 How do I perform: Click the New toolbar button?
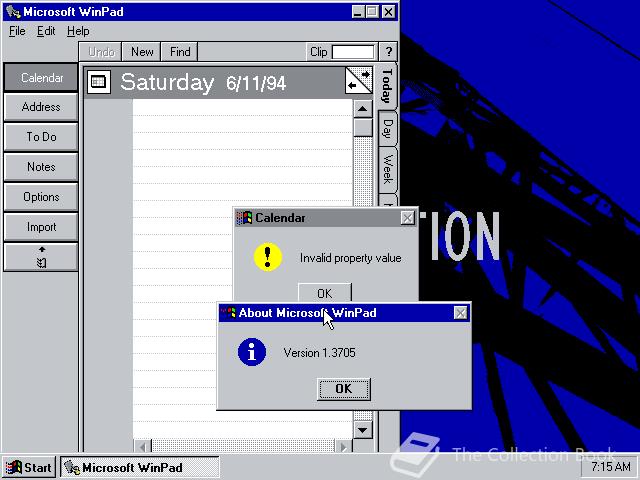coord(142,52)
